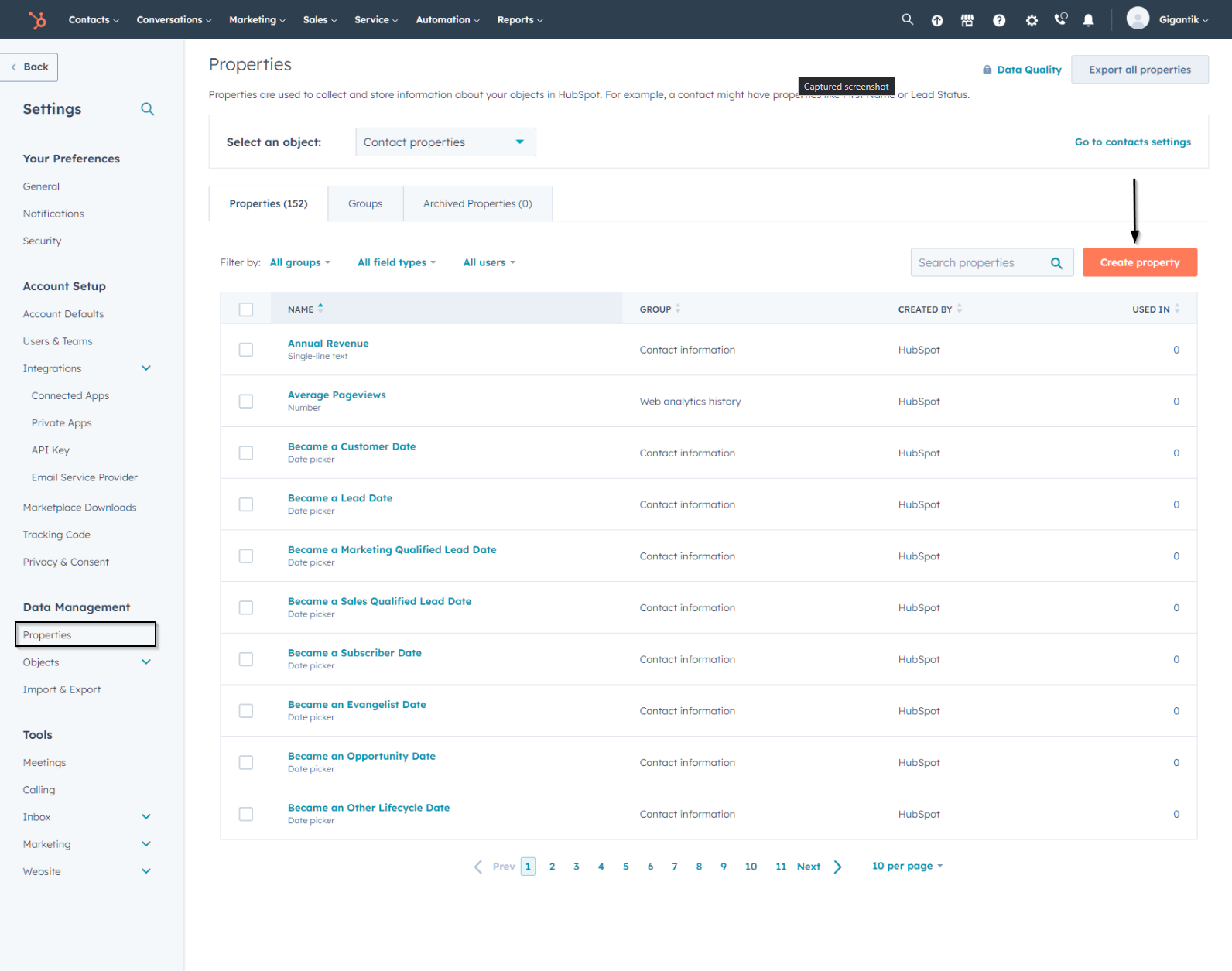
Task: Sort by the Used In column arrow
Action: click(1177, 308)
